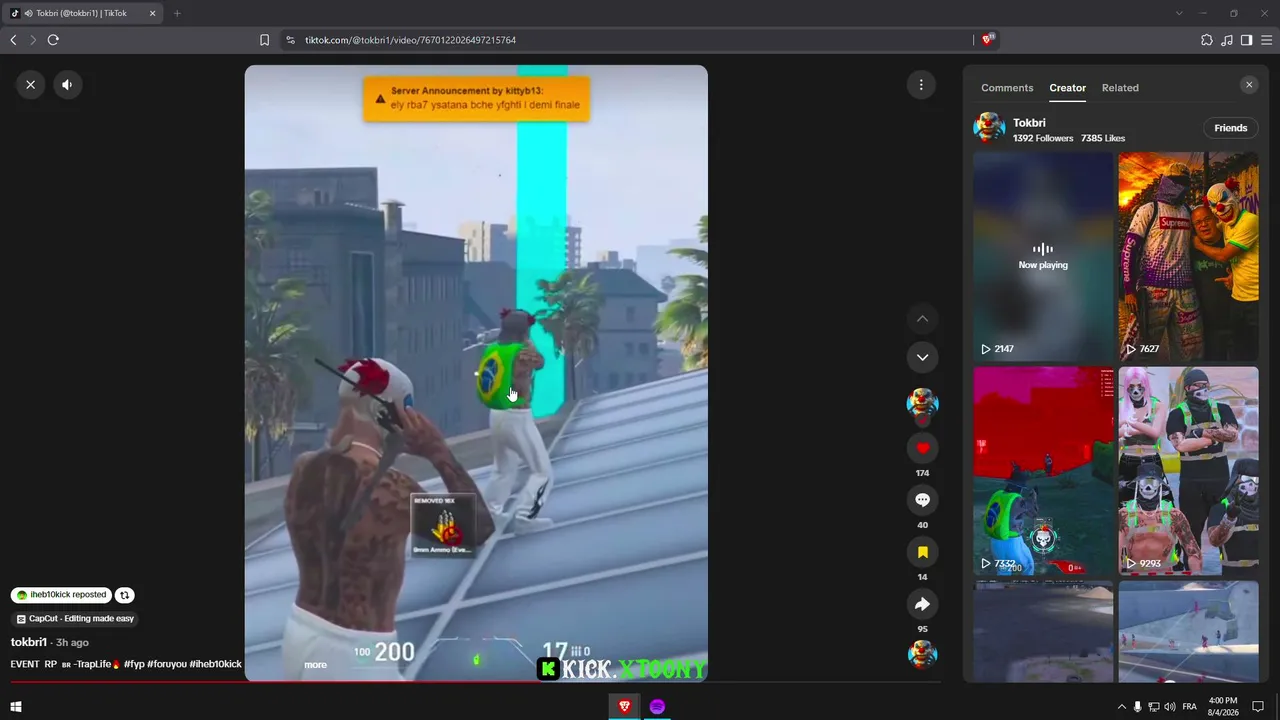
Task: Click the paused video frame
Action: [476, 373]
